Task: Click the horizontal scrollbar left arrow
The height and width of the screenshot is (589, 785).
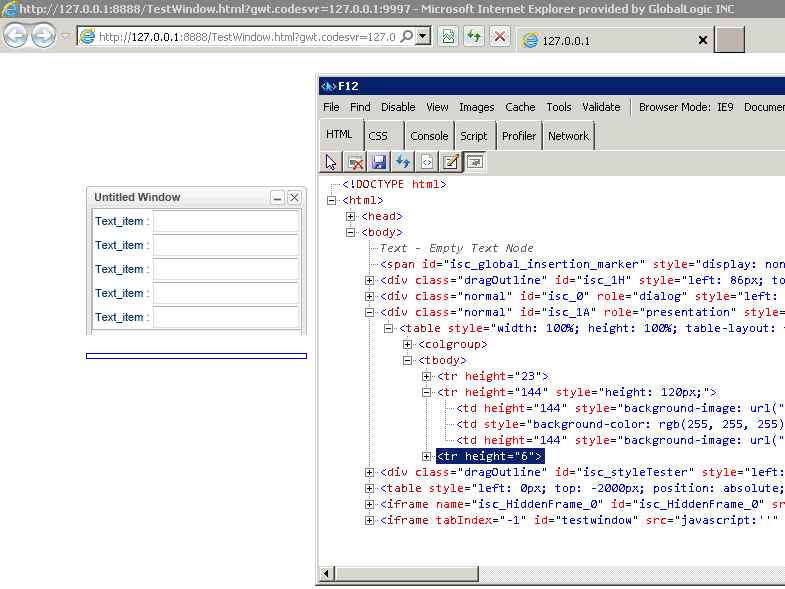Action: (326, 573)
